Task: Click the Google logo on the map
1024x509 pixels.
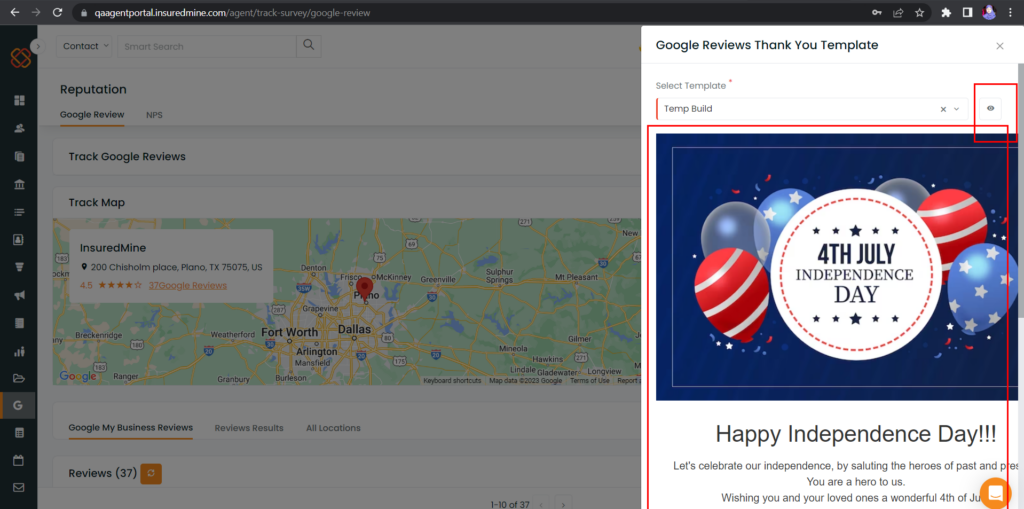Action: [x=78, y=376]
